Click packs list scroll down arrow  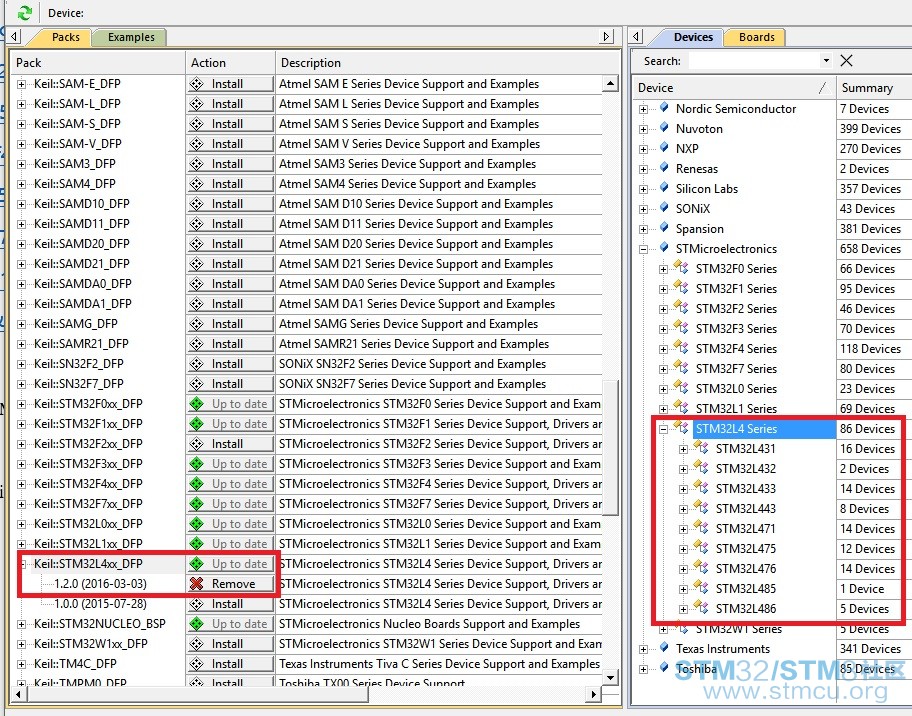pyautogui.click(x=610, y=677)
